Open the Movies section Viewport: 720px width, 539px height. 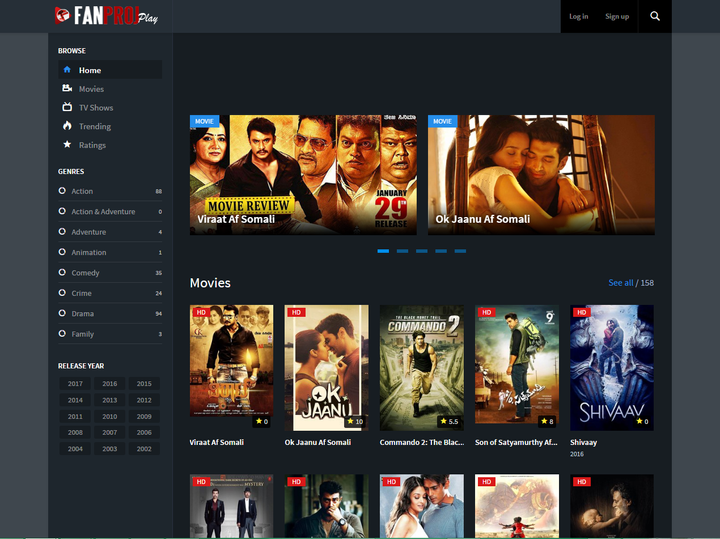(x=91, y=89)
